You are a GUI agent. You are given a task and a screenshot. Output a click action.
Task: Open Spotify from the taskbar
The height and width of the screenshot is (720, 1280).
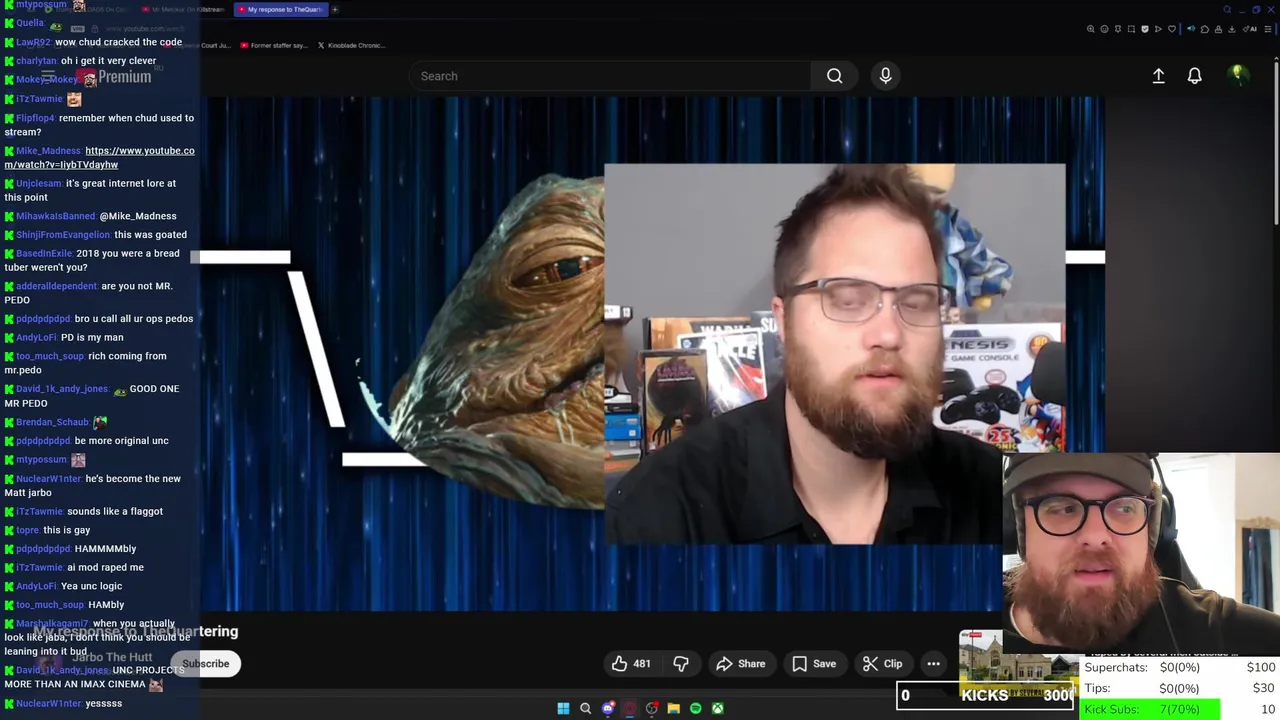click(695, 708)
